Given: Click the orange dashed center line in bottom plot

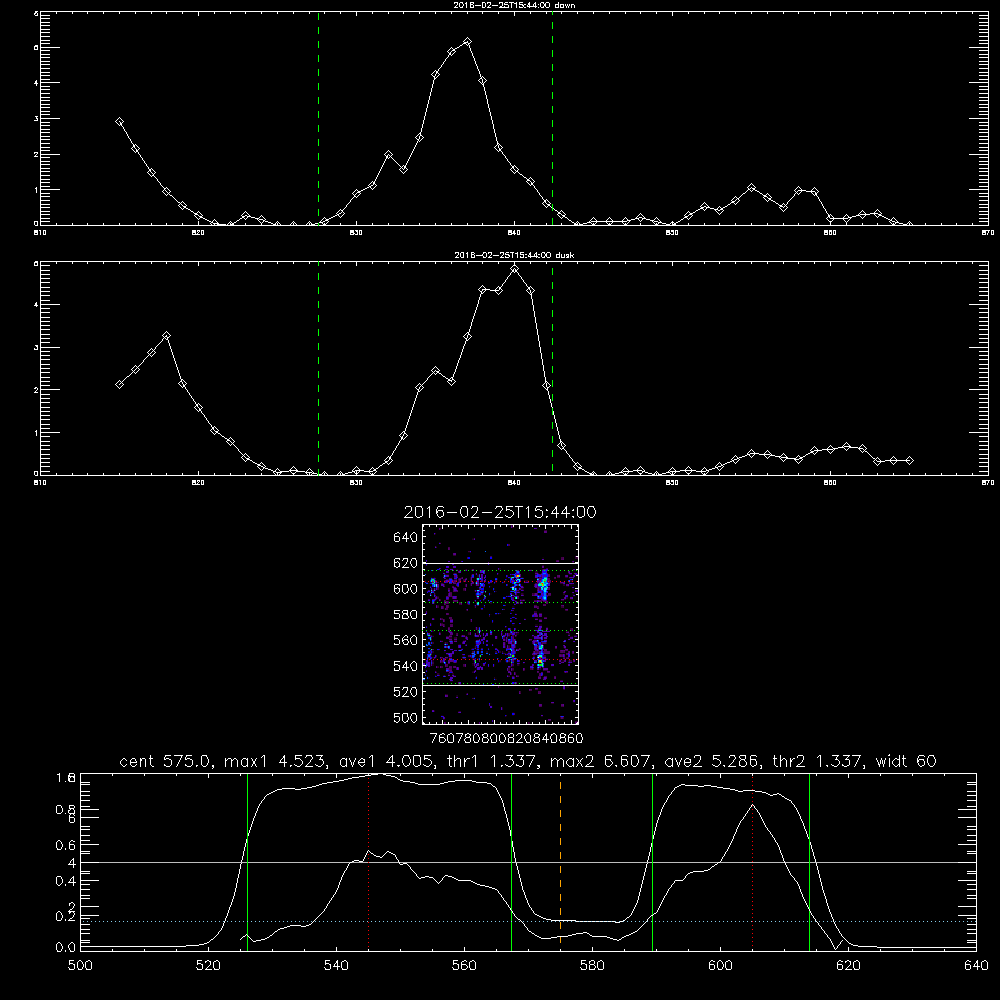Looking at the screenshot, I should point(560,861).
